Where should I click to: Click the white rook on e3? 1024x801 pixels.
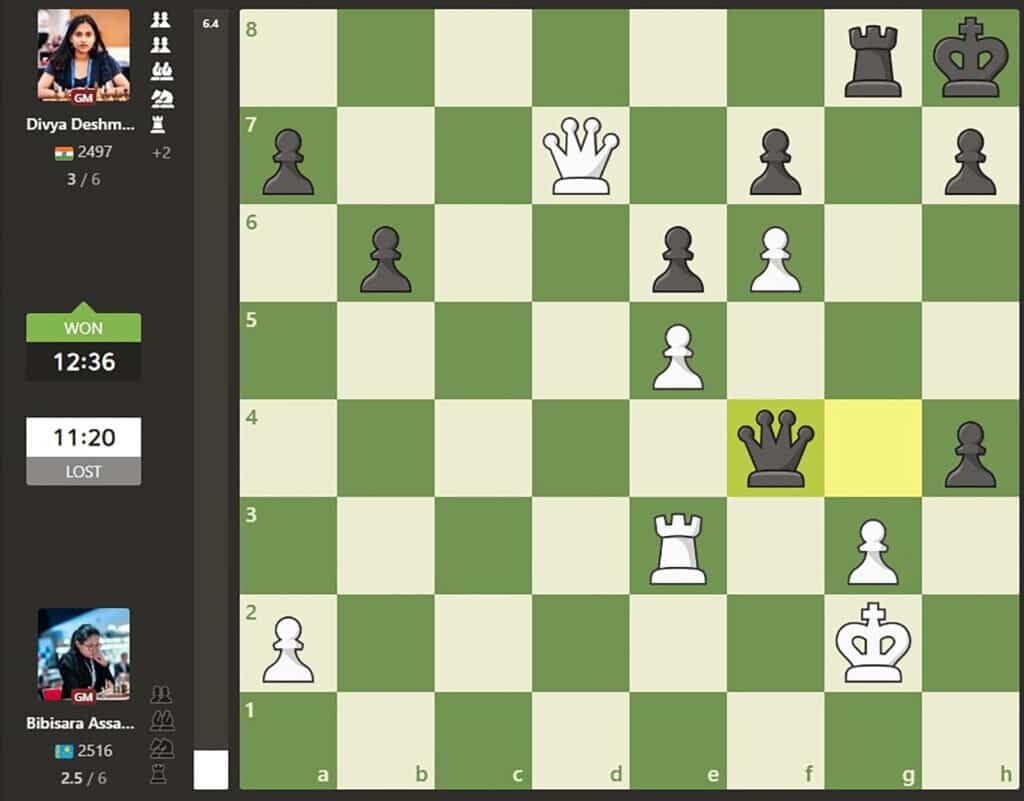[x=679, y=550]
